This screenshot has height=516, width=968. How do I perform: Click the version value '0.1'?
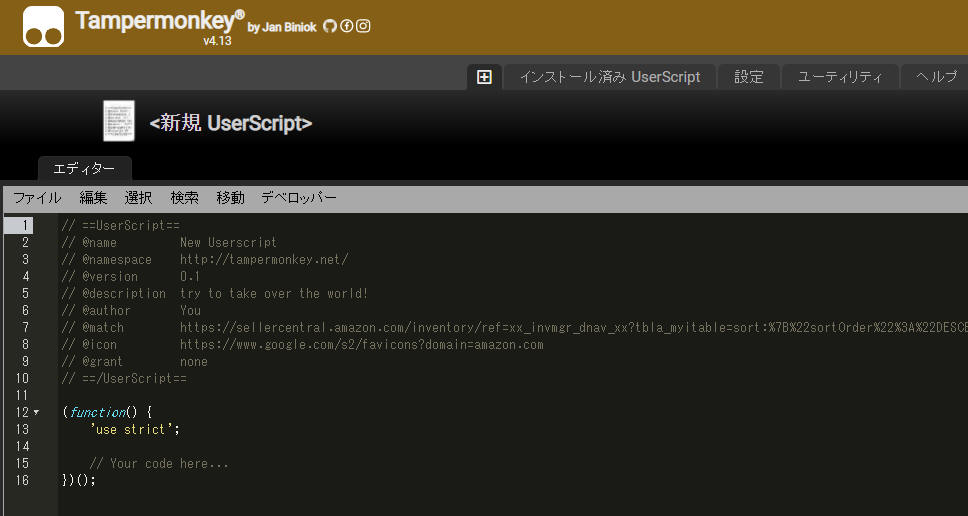point(190,277)
